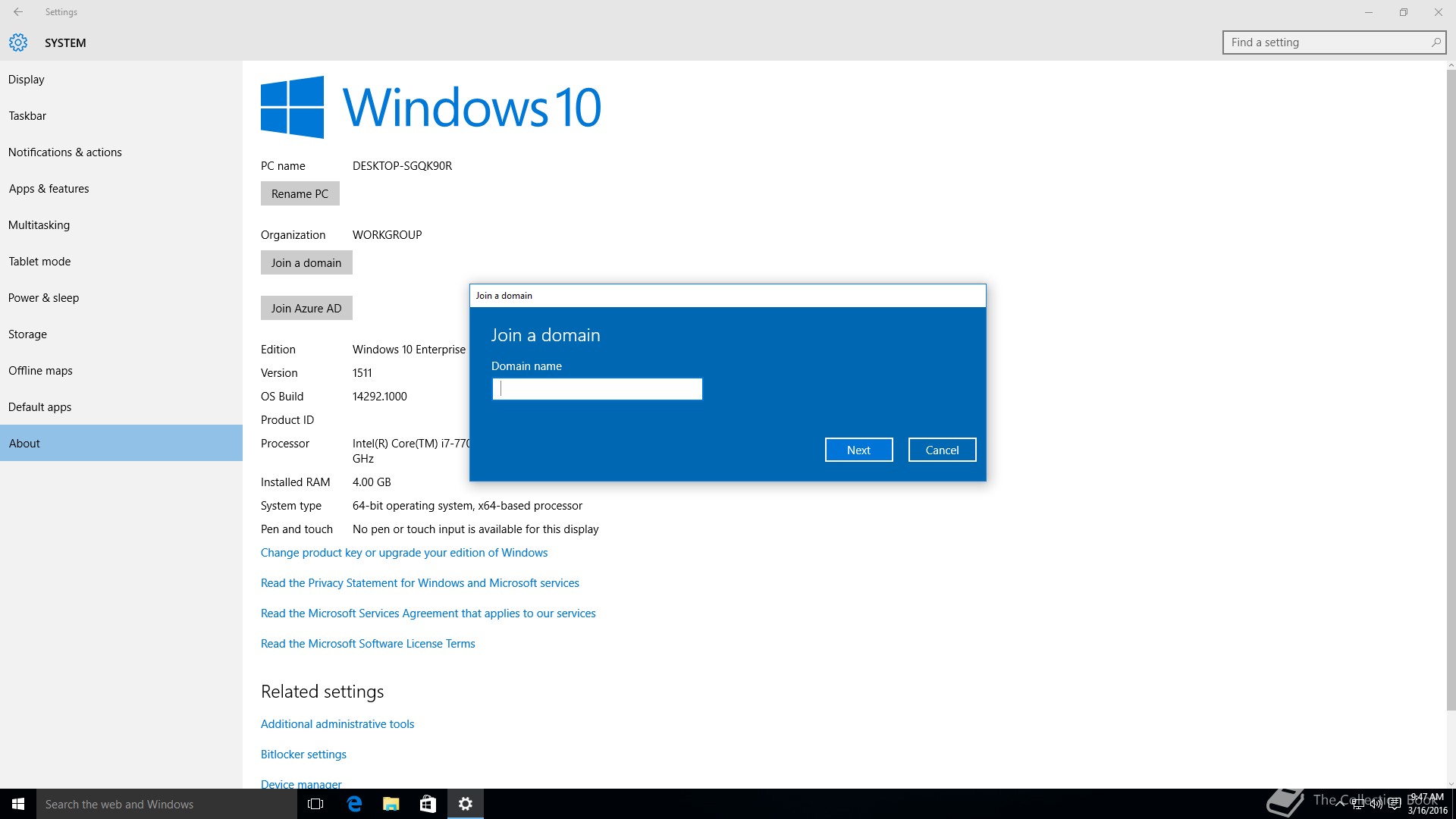Select the About page
This screenshot has height=819, width=1456.
pos(121,443)
